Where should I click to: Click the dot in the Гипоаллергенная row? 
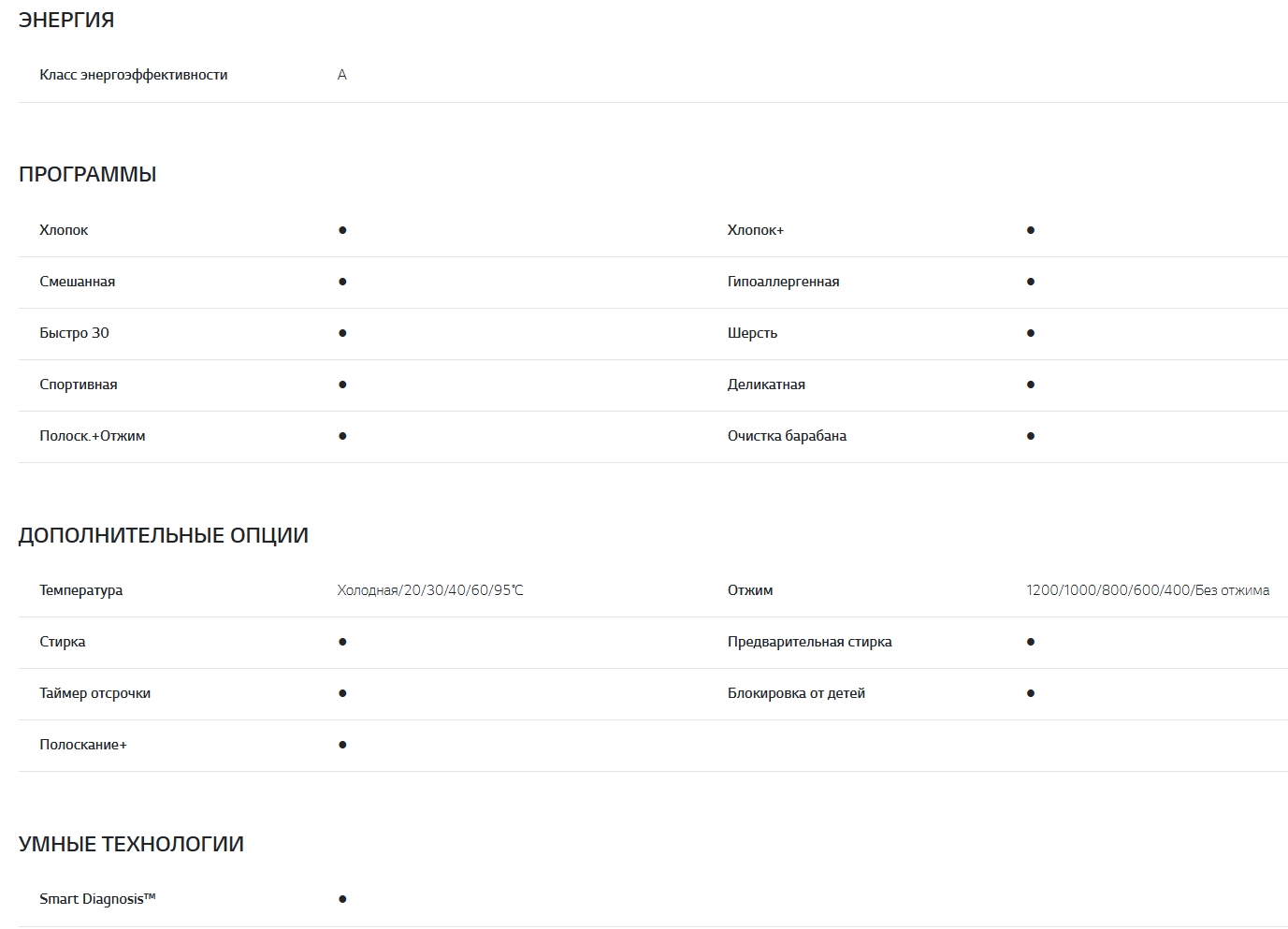[x=1031, y=282]
